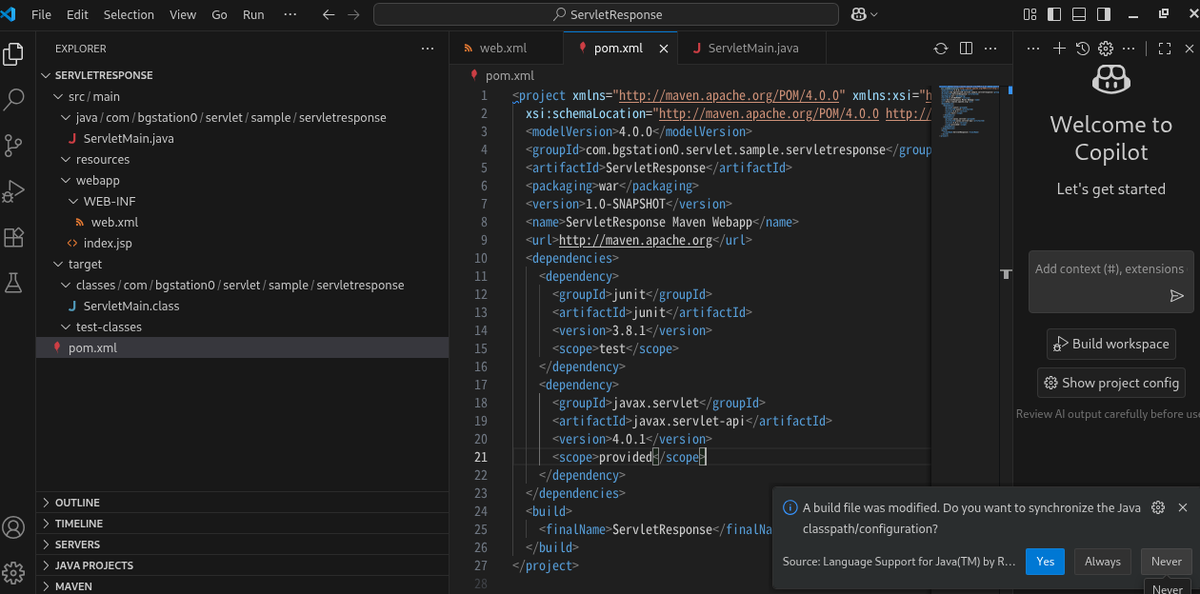Expand the JAVA PROJECTS section

pyautogui.click(x=242, y=566)
